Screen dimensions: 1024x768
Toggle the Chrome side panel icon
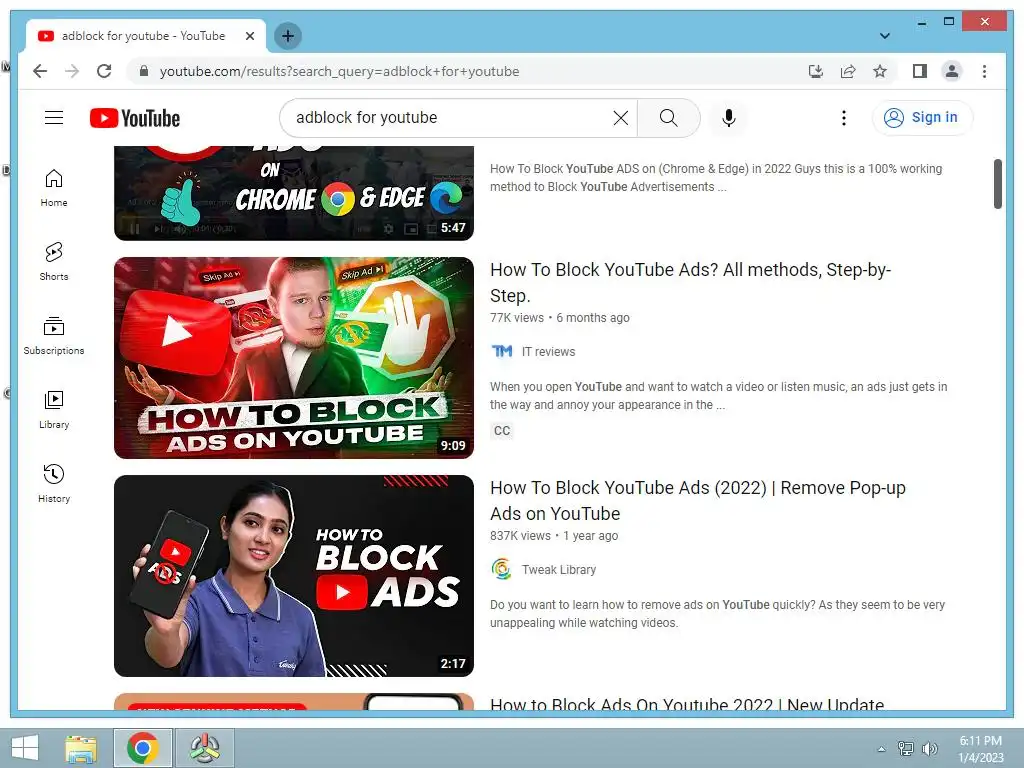pyautogui.click(x=920, y=71)
